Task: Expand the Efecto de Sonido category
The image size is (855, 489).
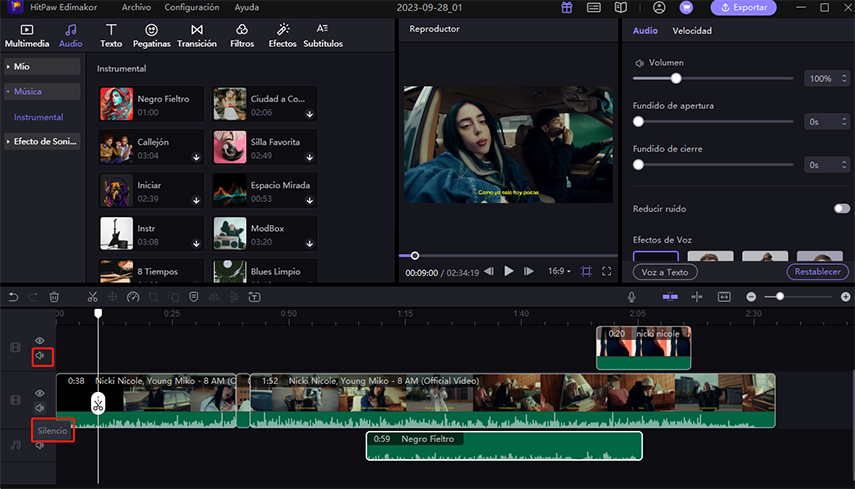Action: [42, 142]
